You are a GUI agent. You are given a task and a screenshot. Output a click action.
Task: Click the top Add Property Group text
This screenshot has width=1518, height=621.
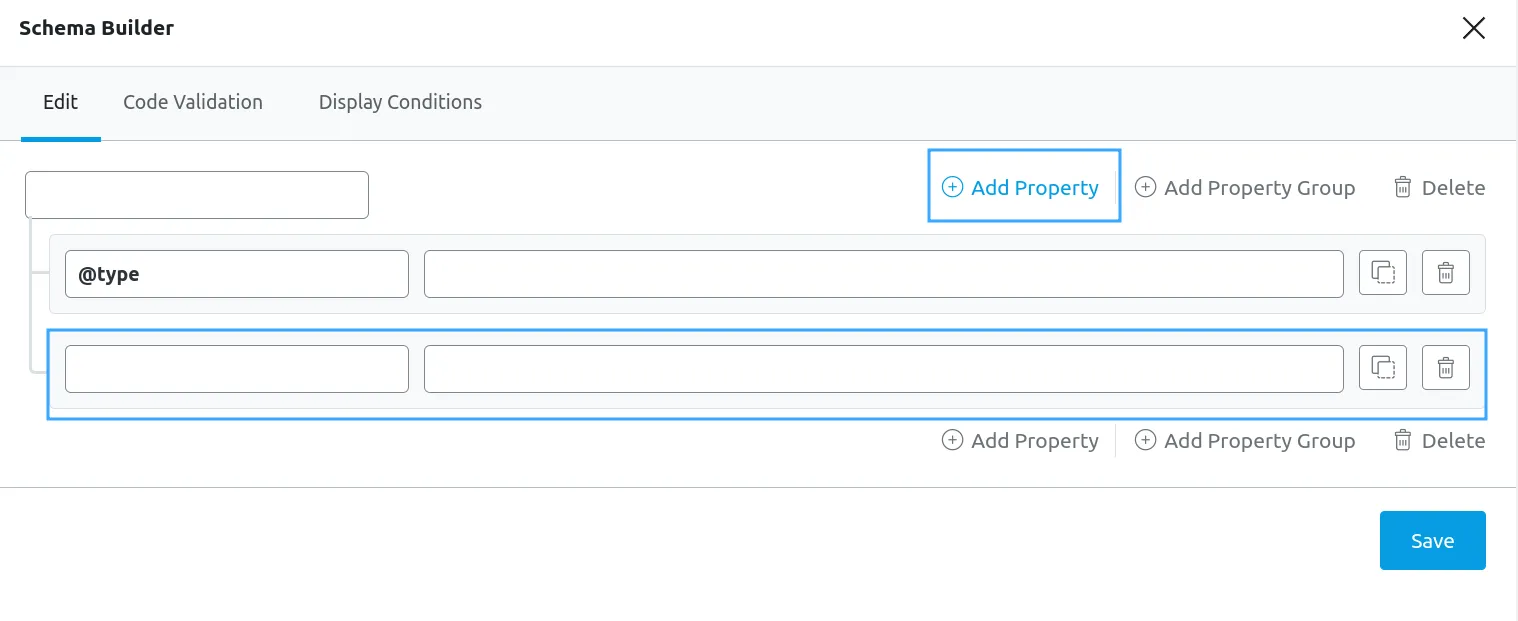click(x=1260, y=187)
